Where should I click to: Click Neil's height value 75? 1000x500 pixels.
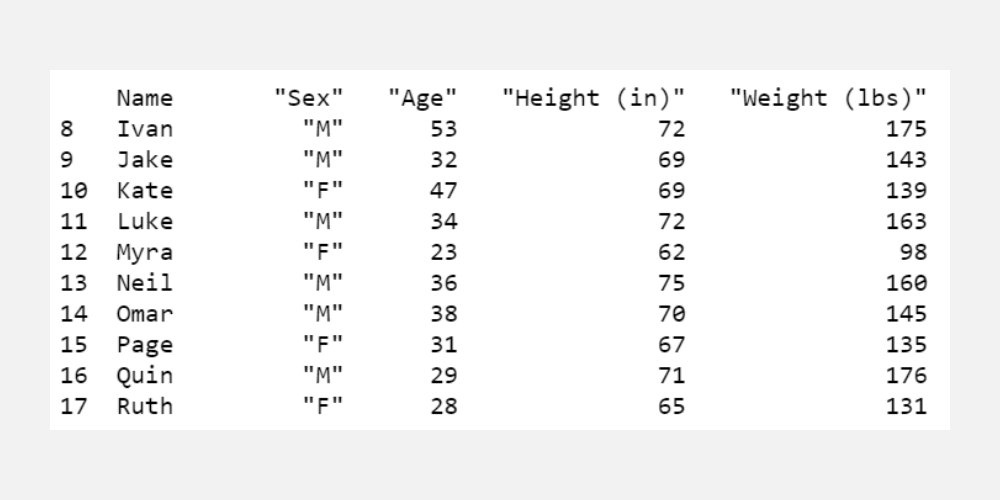click(x=672, y=283)
